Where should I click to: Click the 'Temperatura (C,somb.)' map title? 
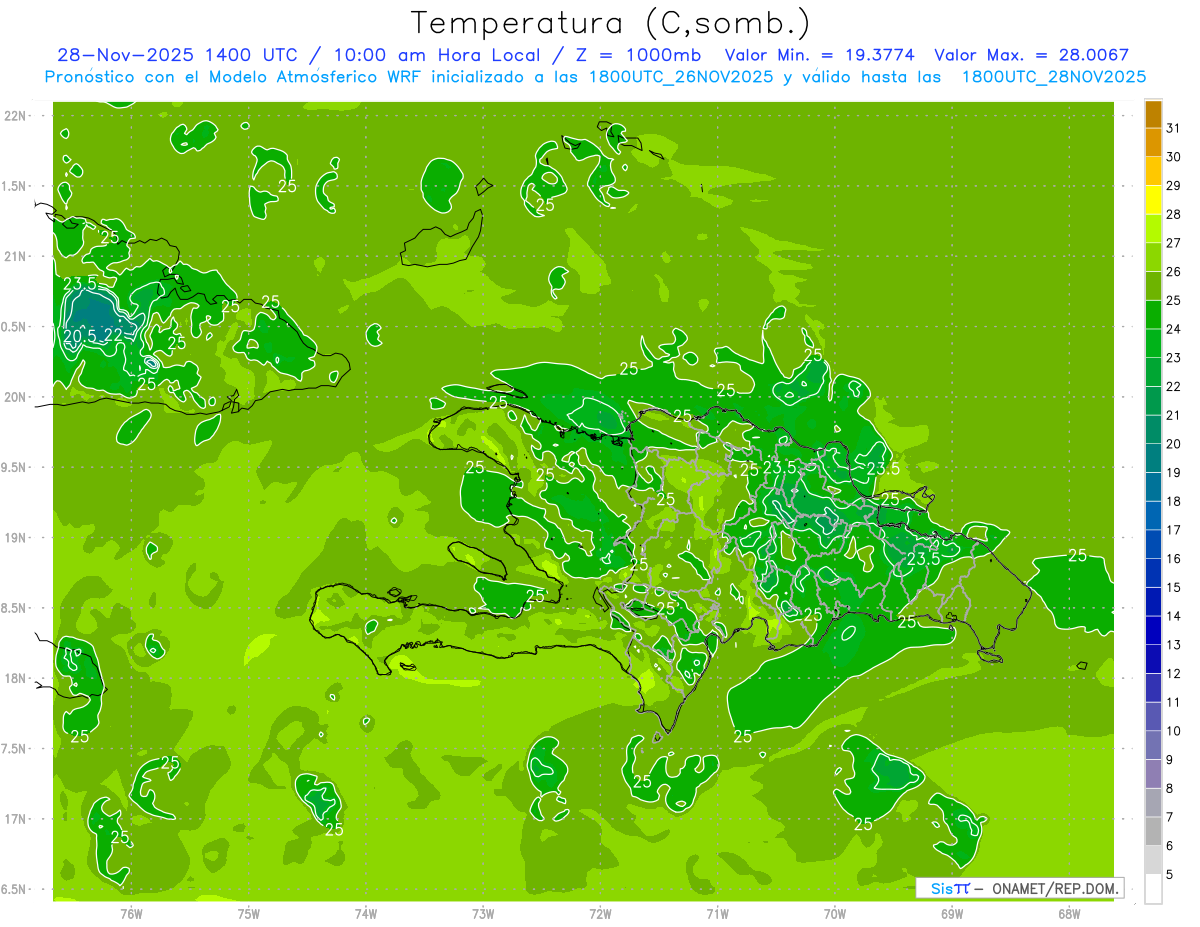point(611,24)
